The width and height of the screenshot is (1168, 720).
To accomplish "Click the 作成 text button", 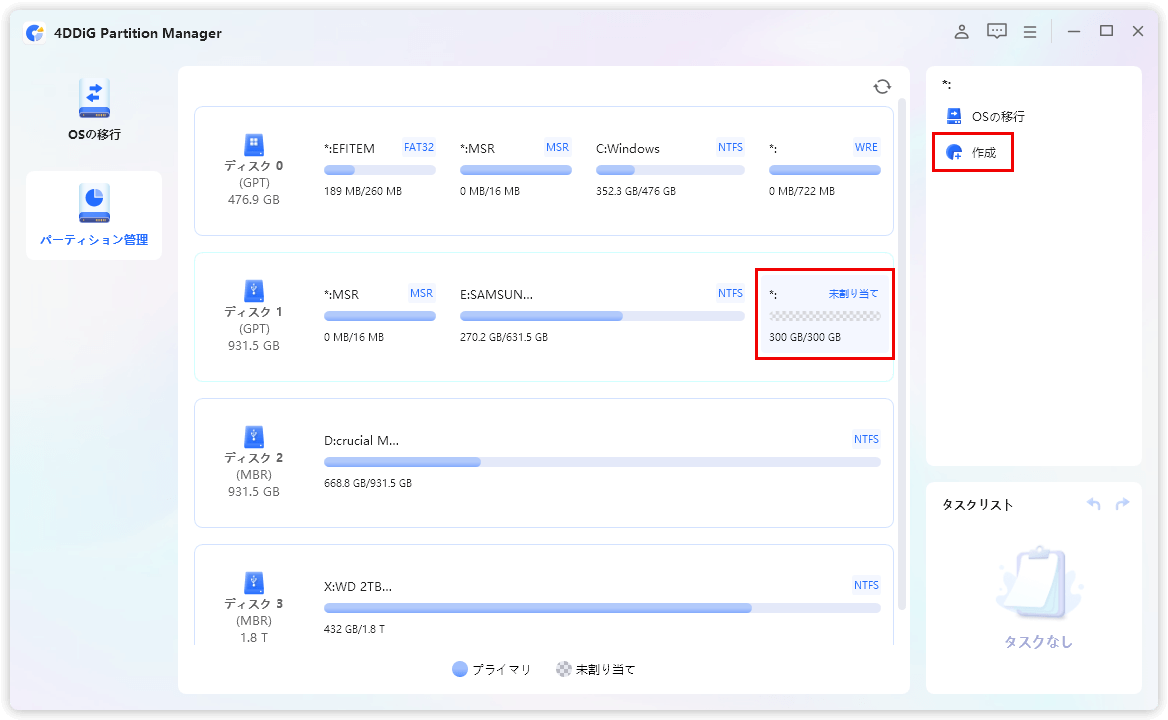I will coord(984,153).
